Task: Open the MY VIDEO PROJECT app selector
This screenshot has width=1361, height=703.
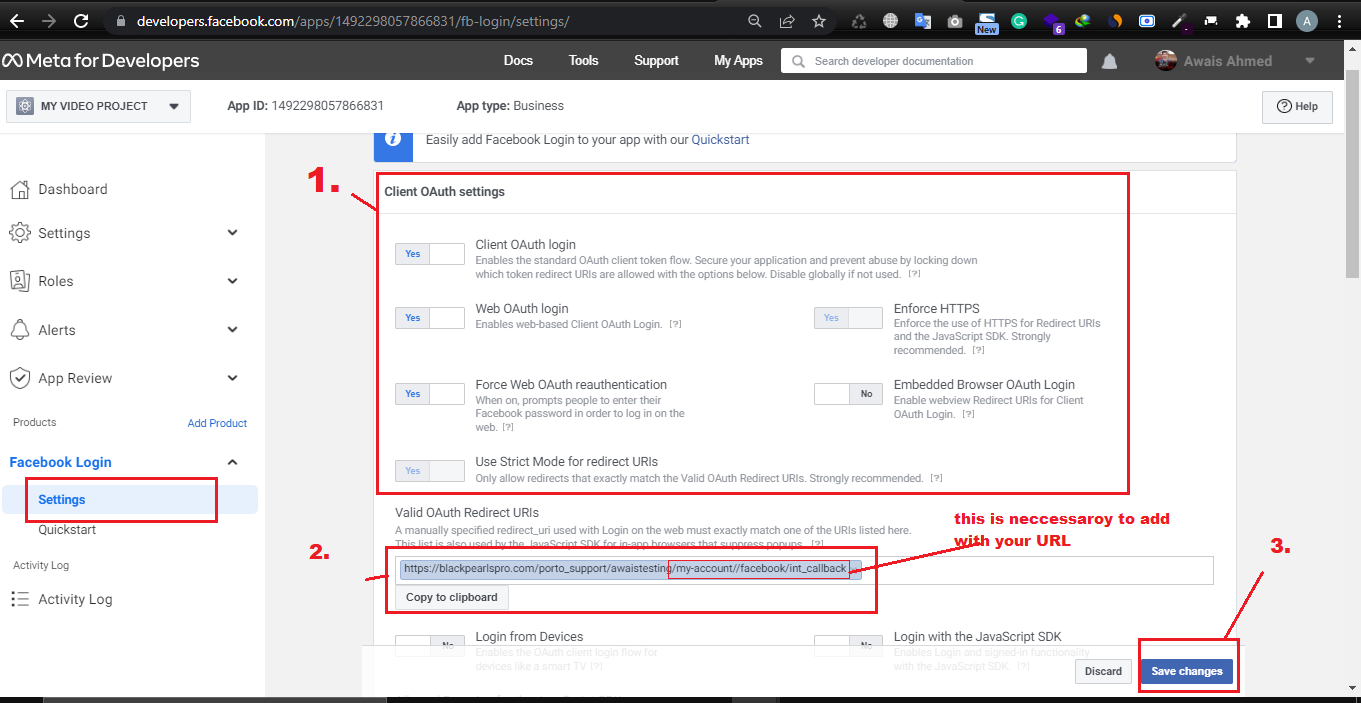Action: [x=98, y=106]
